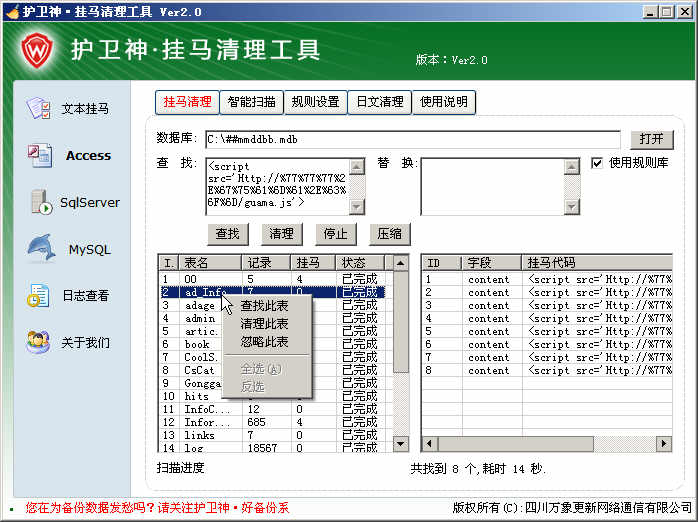Screen dimensions: 698x522
Task: Click the 查找 button
Action: click(x=227, y=234)
